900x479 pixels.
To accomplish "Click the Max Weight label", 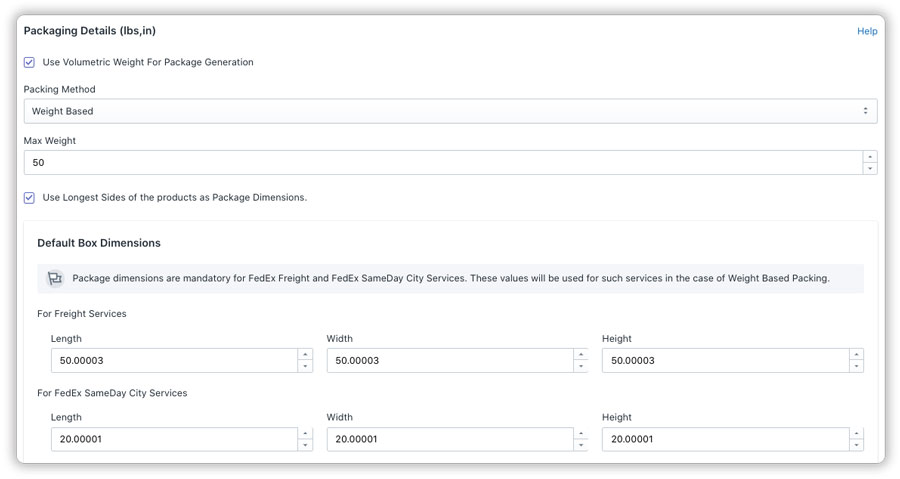I will (49, 141).
